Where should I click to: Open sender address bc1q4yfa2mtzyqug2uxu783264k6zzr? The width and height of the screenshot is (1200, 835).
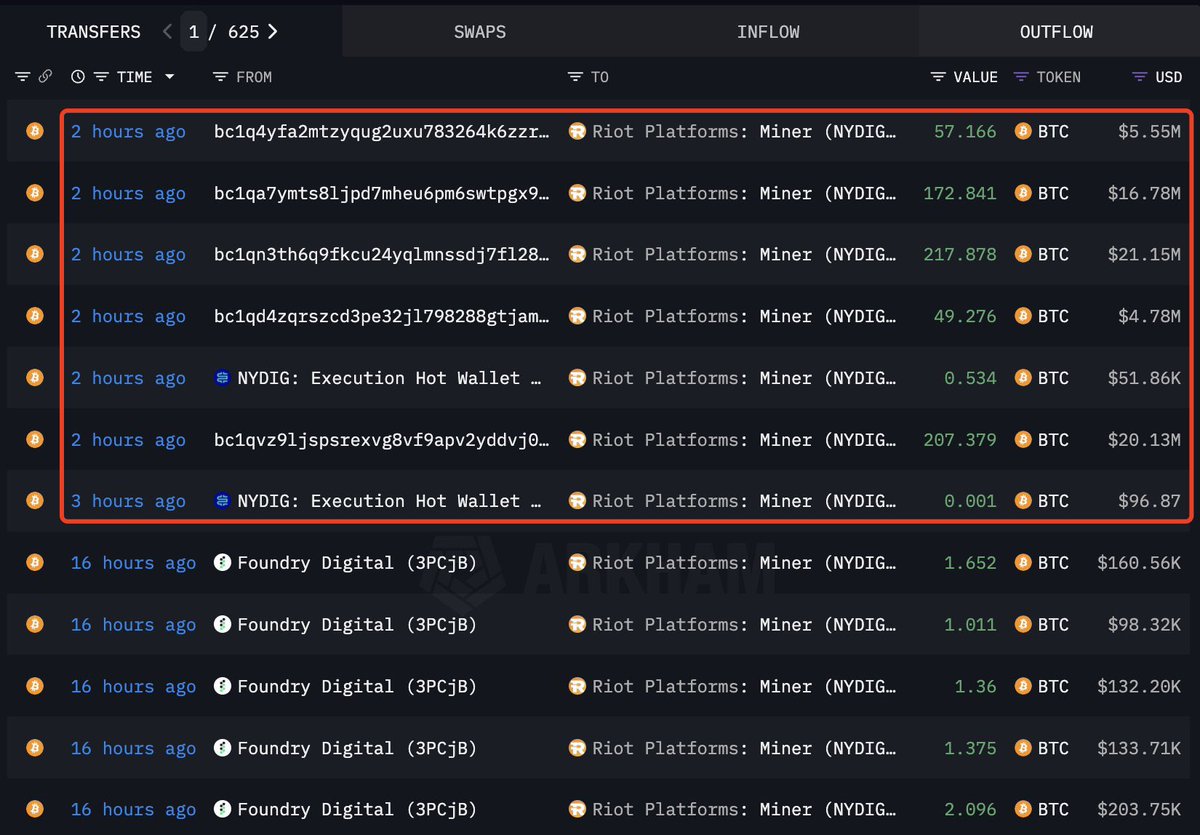382,131
